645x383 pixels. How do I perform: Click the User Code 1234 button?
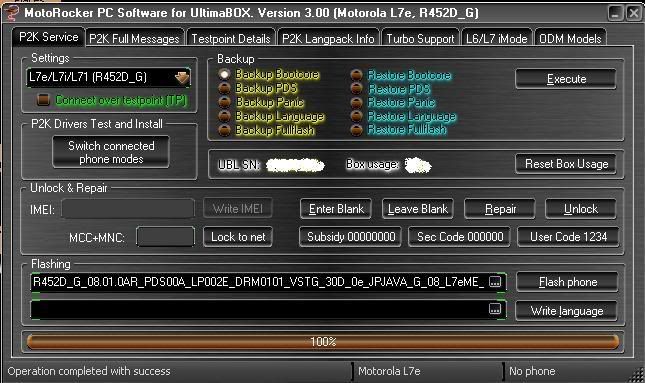coord(568,237)
